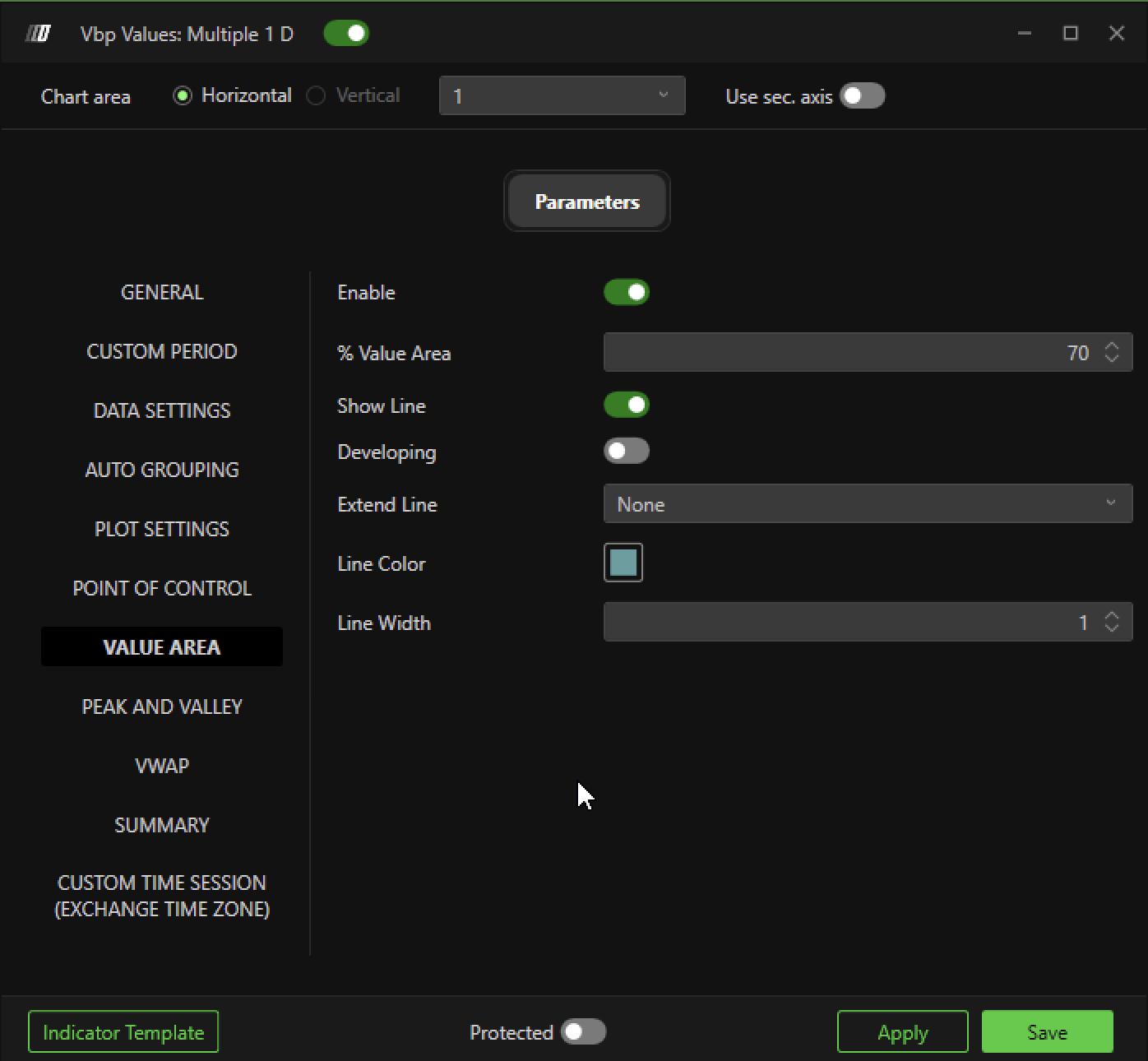Click the Parameters button

(586, 202)
